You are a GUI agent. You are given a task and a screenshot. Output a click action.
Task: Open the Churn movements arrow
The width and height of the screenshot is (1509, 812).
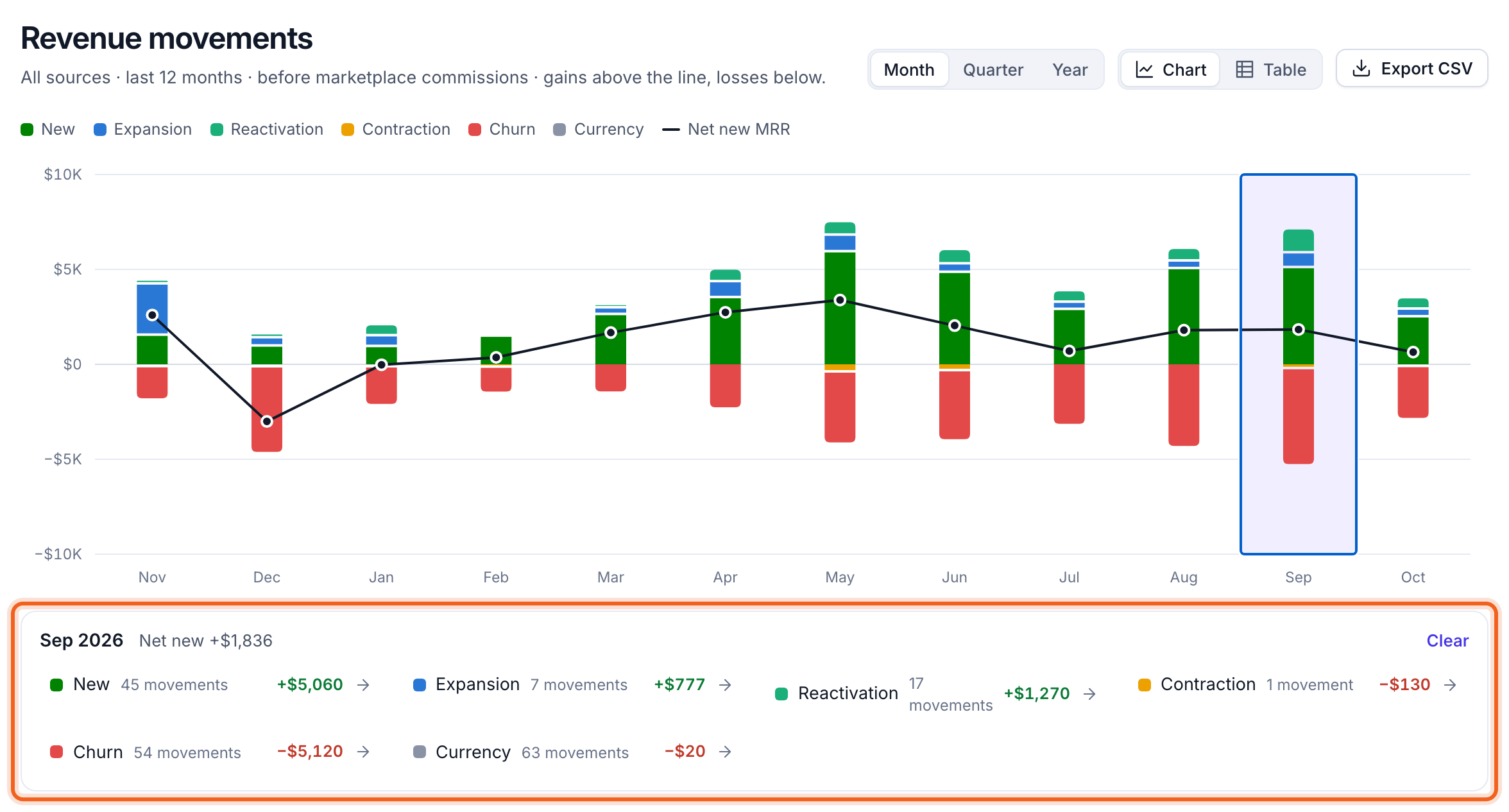click(363, 752)
